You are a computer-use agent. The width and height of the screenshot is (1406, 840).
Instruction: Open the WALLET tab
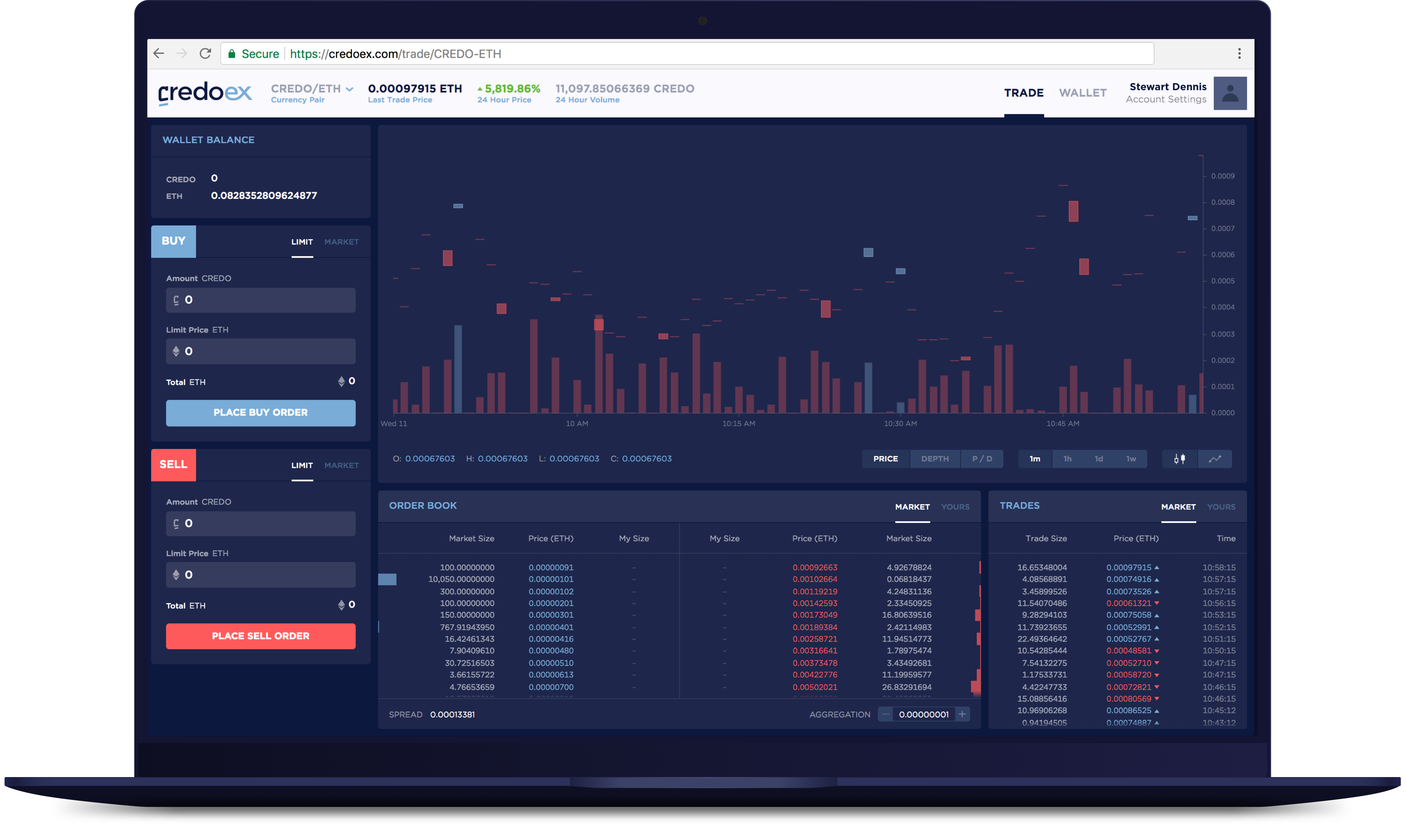click(x=1082, y=93)
